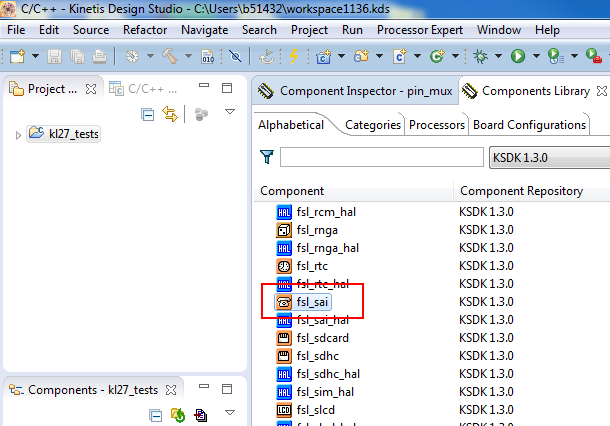Click the Save All toolbar icon

pyautogui.click(x=77, y=57)
